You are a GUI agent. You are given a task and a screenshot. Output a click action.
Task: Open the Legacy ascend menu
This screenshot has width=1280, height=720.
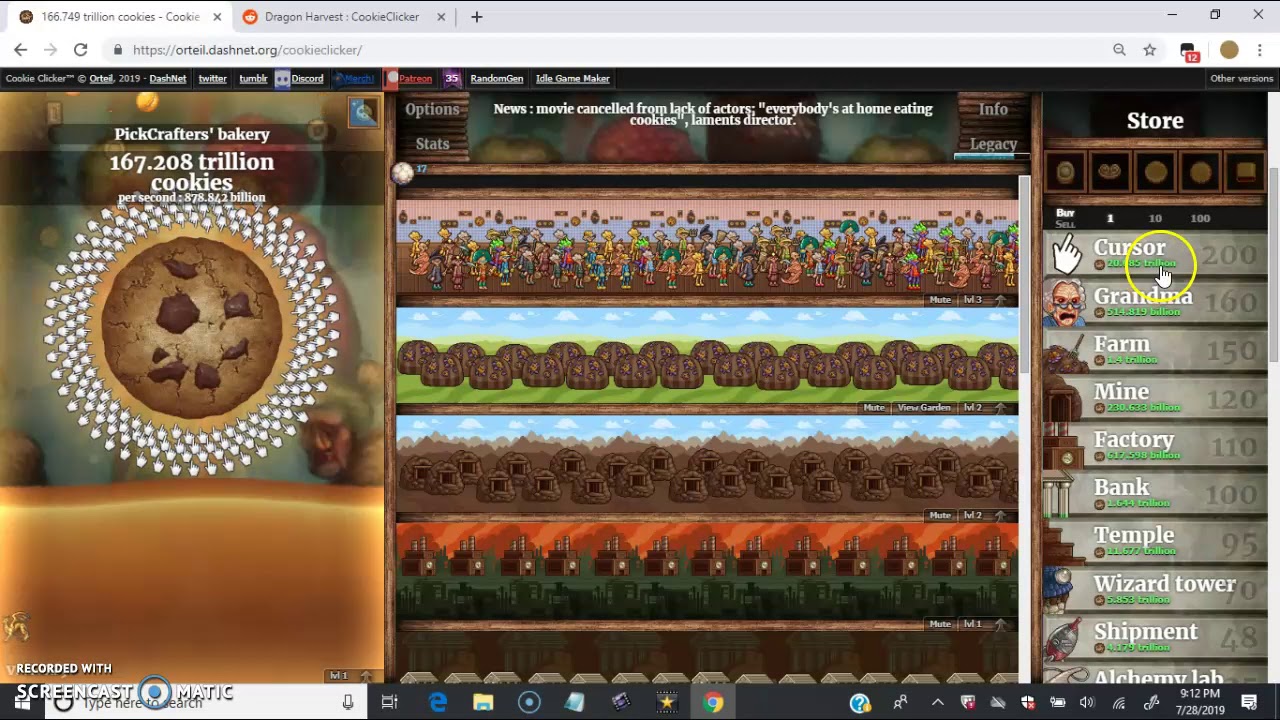(993, 144)
